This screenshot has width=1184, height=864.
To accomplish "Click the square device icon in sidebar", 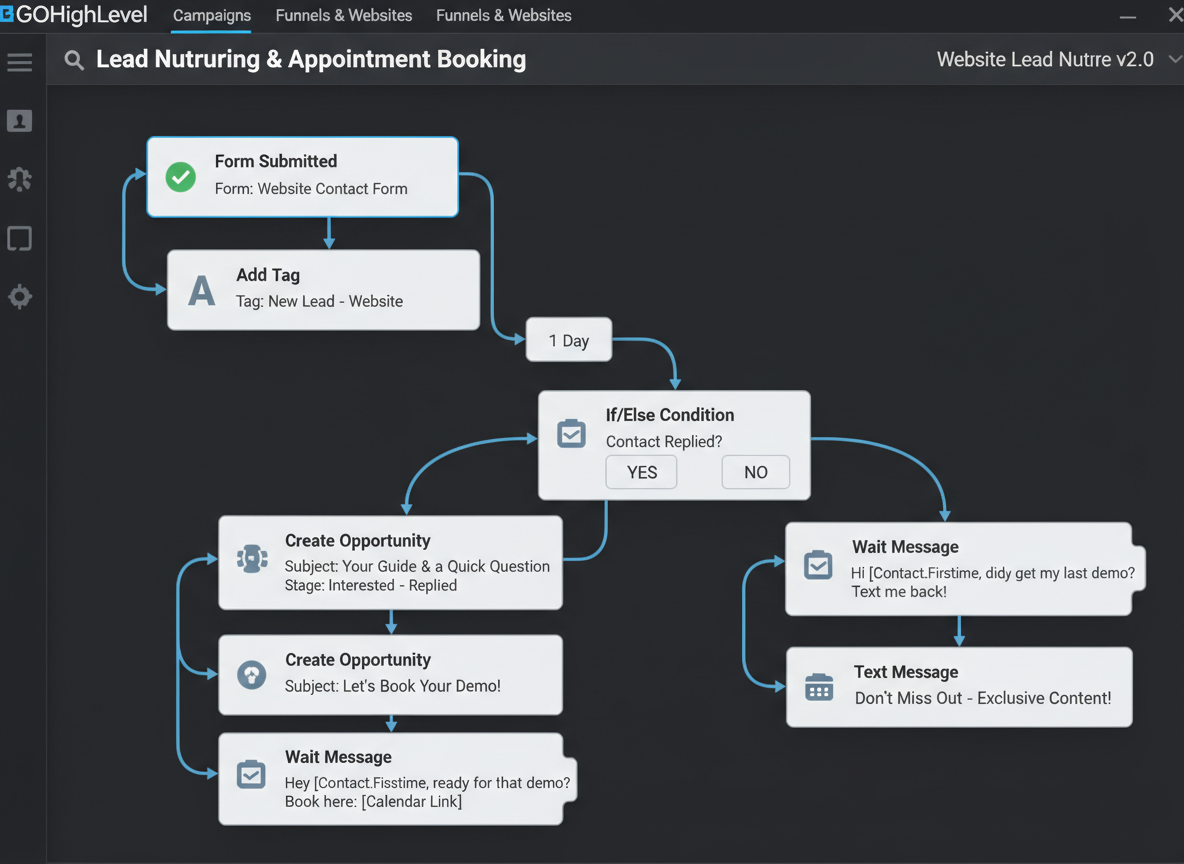I will [20, 239].
